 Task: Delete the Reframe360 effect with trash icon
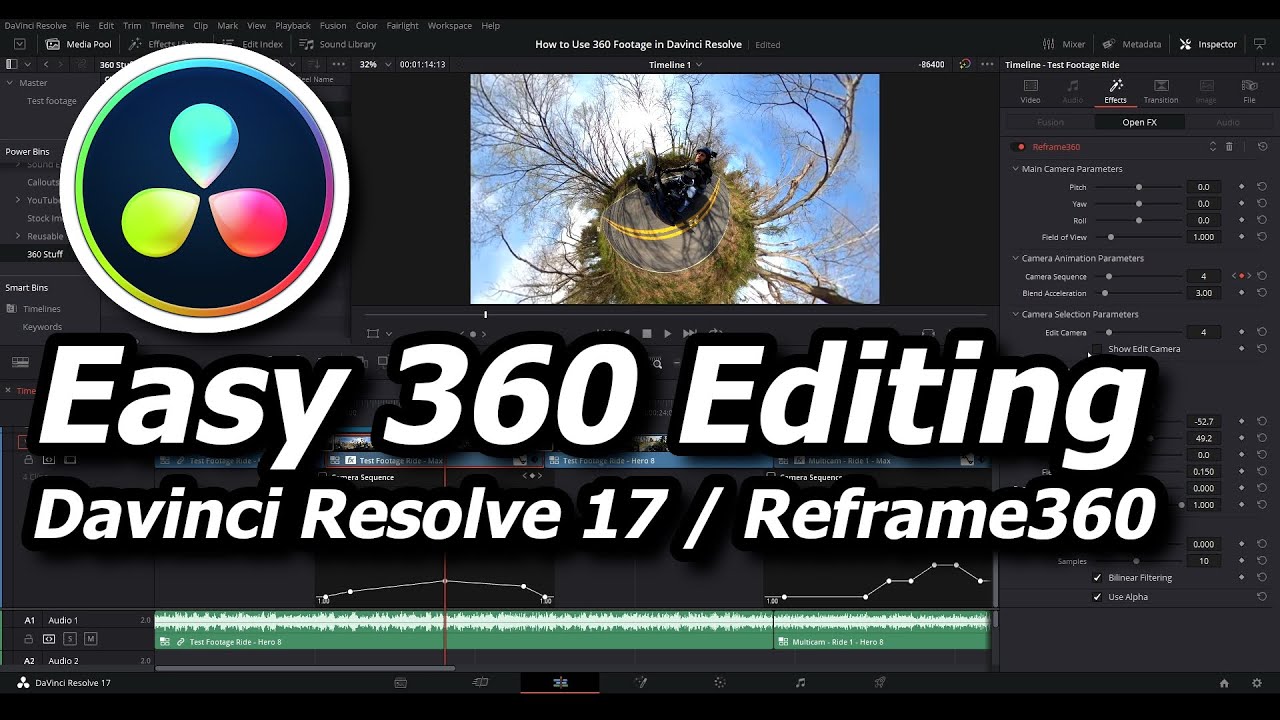coord(1229,147)
